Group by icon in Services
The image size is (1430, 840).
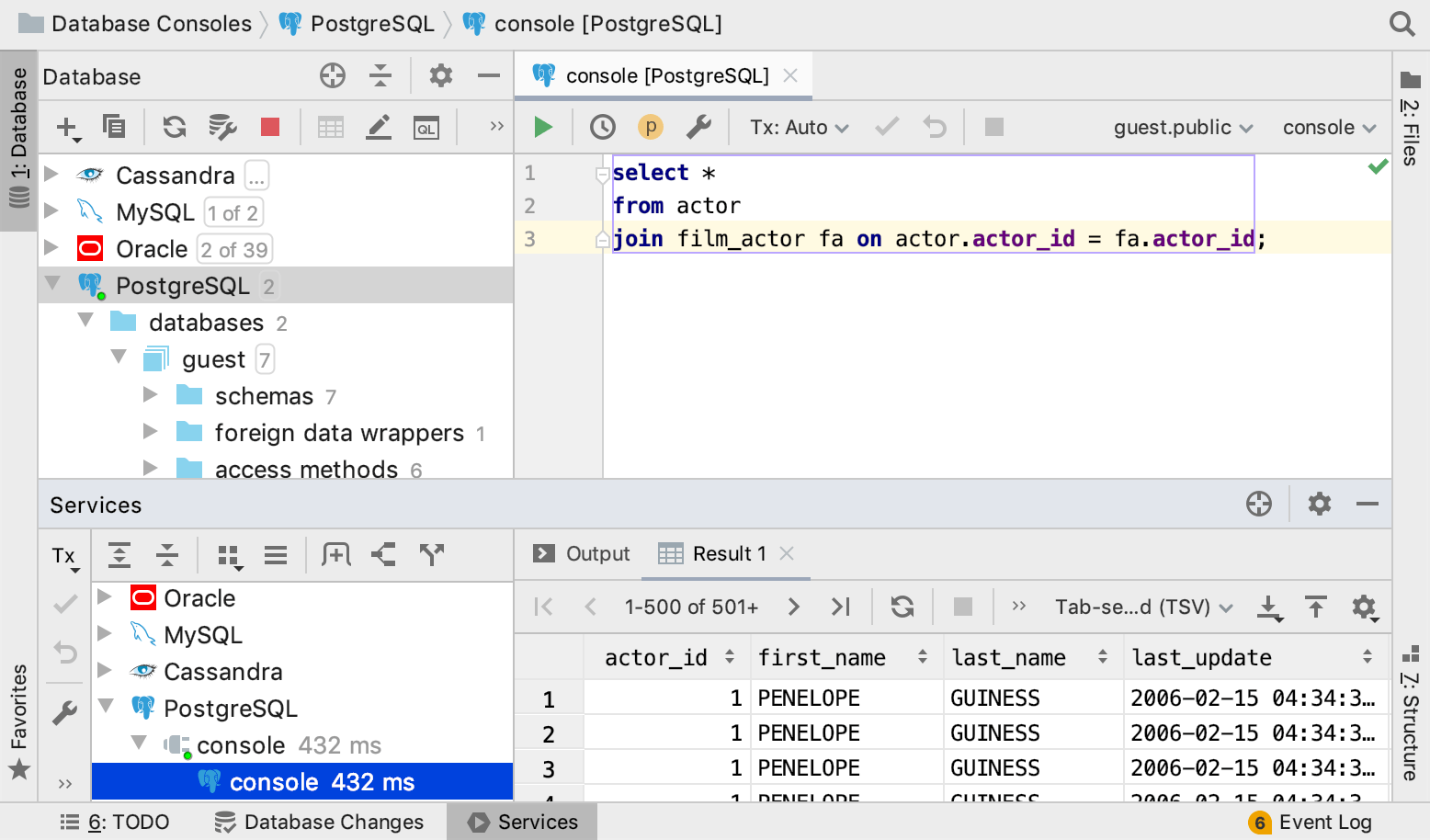pyautogui.click(x=229, y=555)
